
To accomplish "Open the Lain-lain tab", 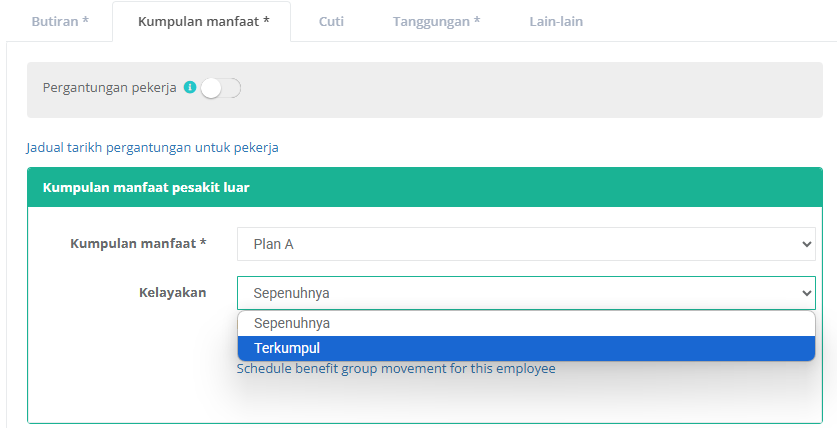I will pyautogui.click(x=556, y=21).
